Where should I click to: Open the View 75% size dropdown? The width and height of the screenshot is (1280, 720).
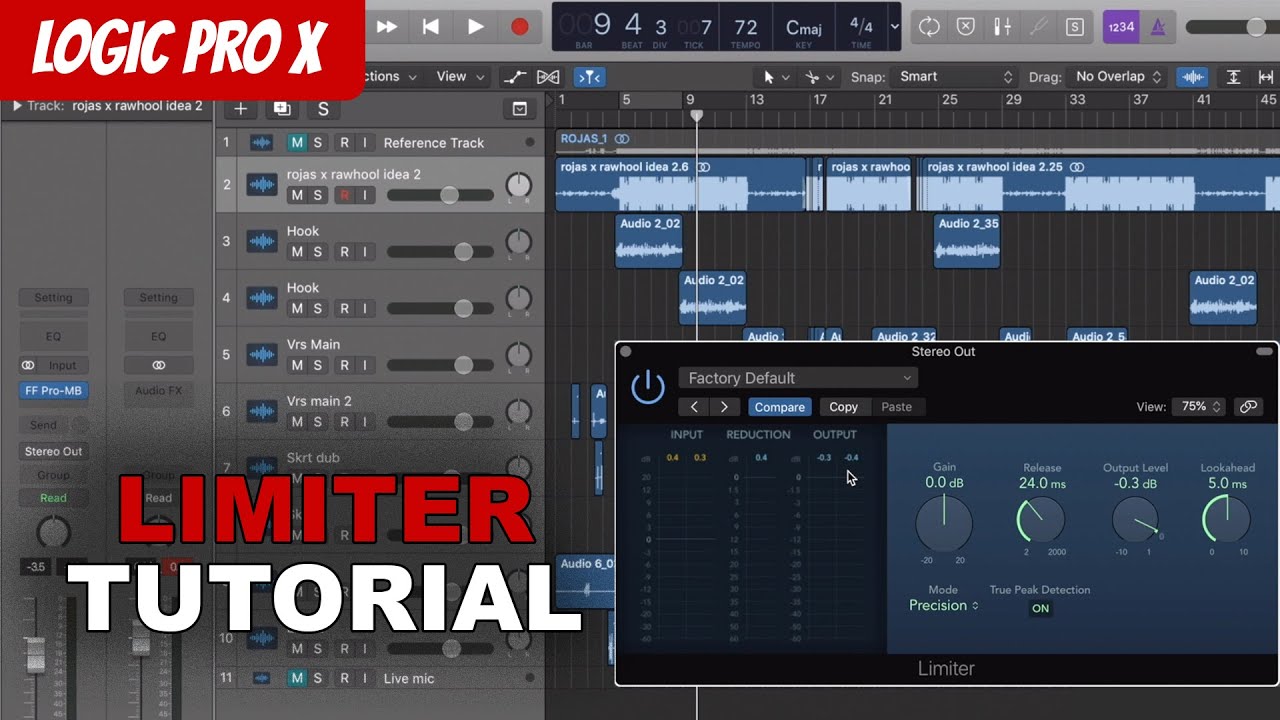(1200, 407)
